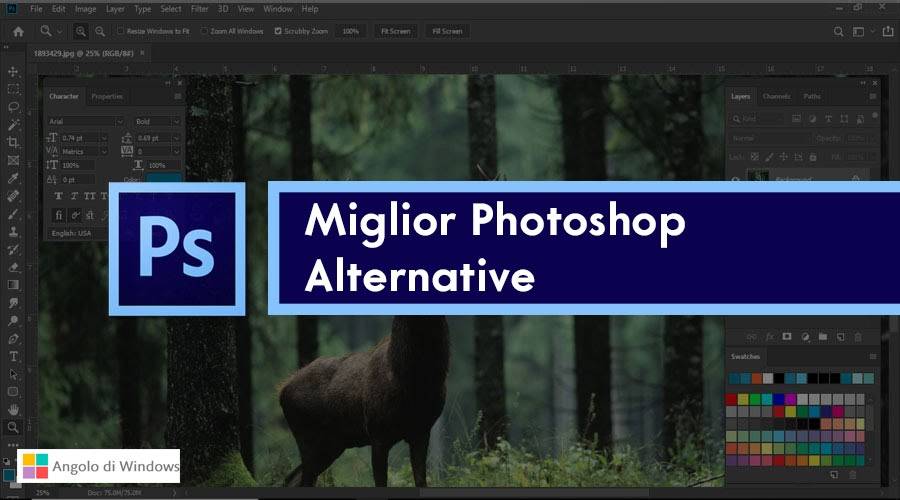Toggle pixel layer filter in Layers panel
The width and height of the screenshot is (900, 500).
(x=796, y=119)
